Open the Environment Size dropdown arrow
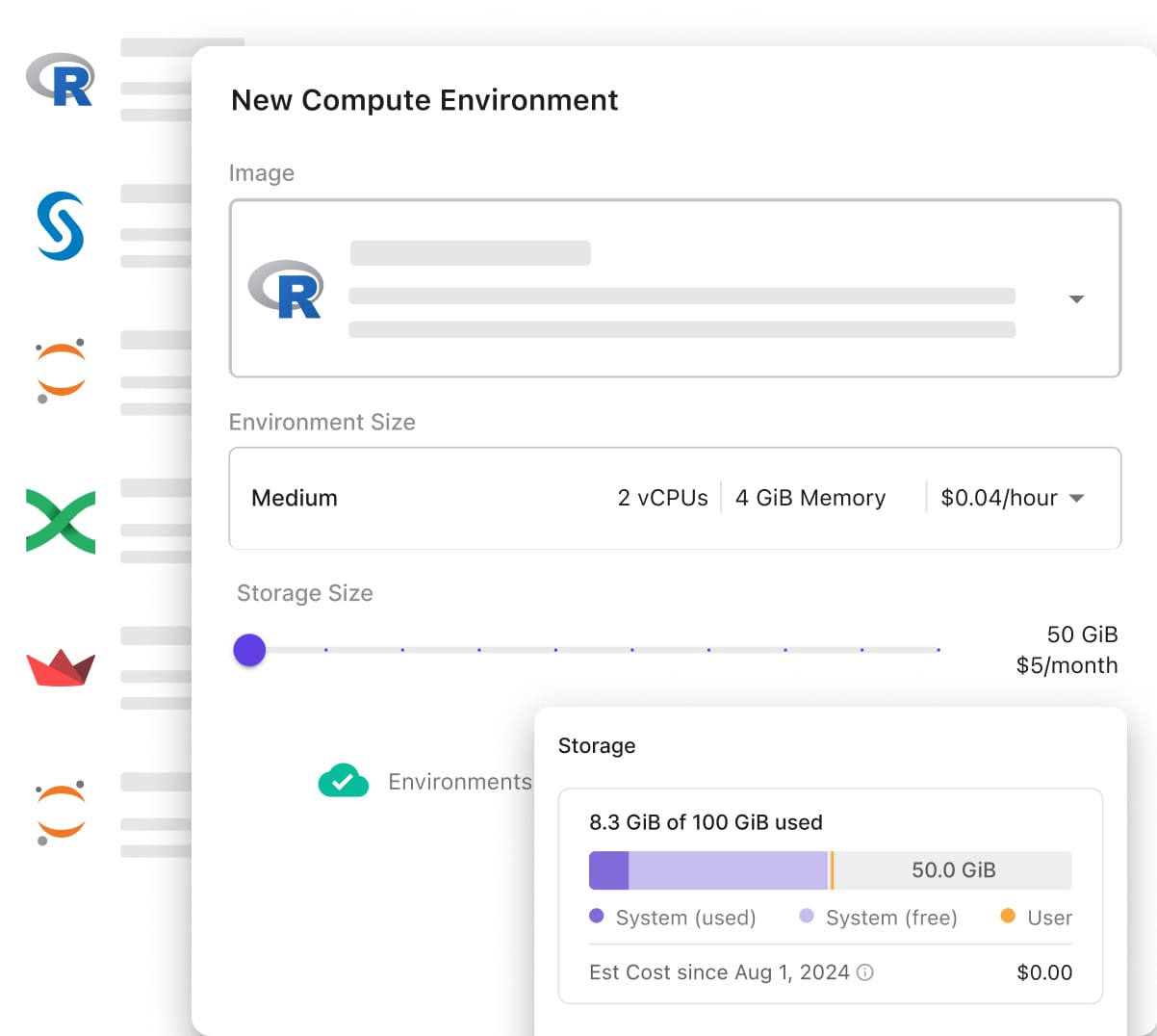 pyautogui.click(x=1077, y=498)
